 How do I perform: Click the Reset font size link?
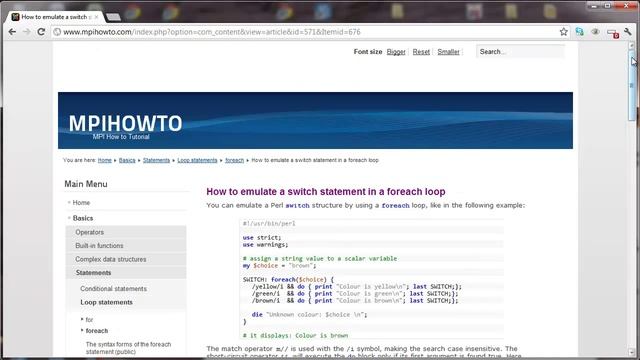421,52
